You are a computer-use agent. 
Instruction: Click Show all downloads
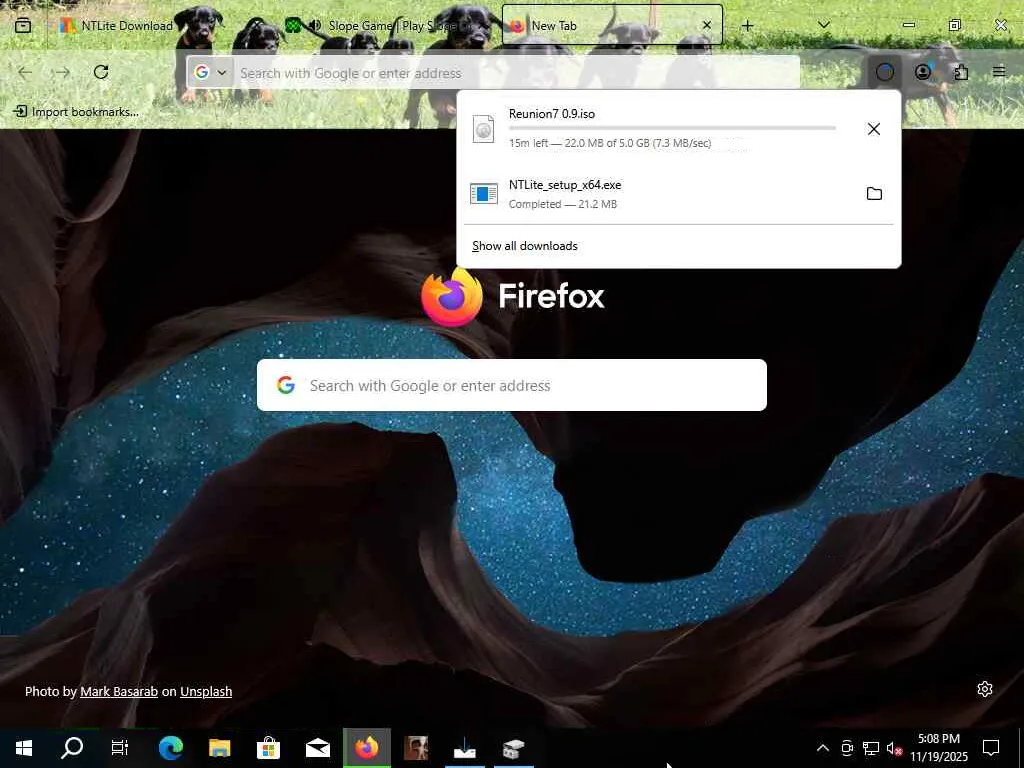click(x=525, y=246)
